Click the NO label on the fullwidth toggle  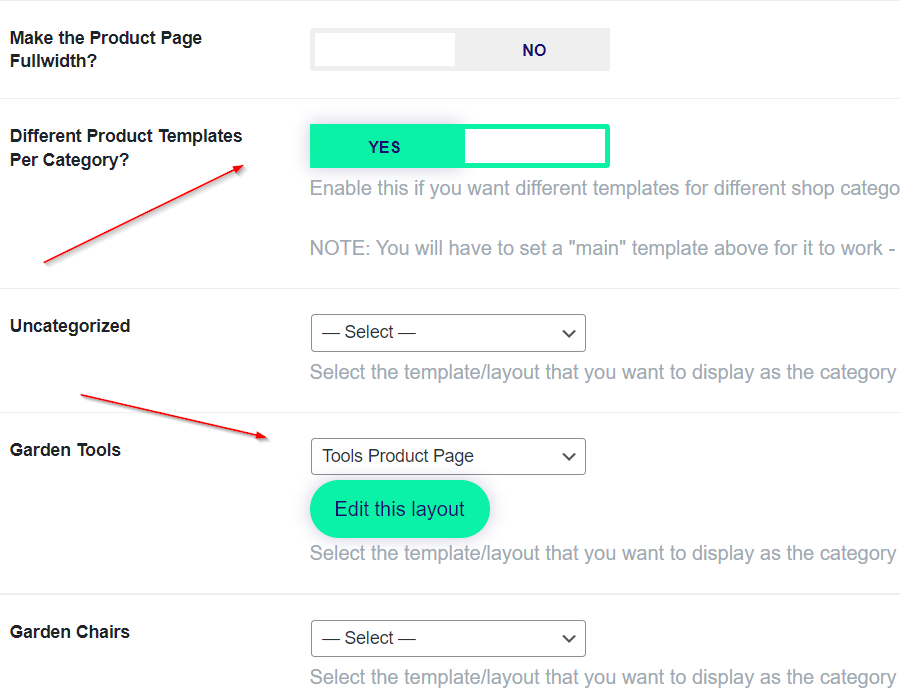coord(534,50)
